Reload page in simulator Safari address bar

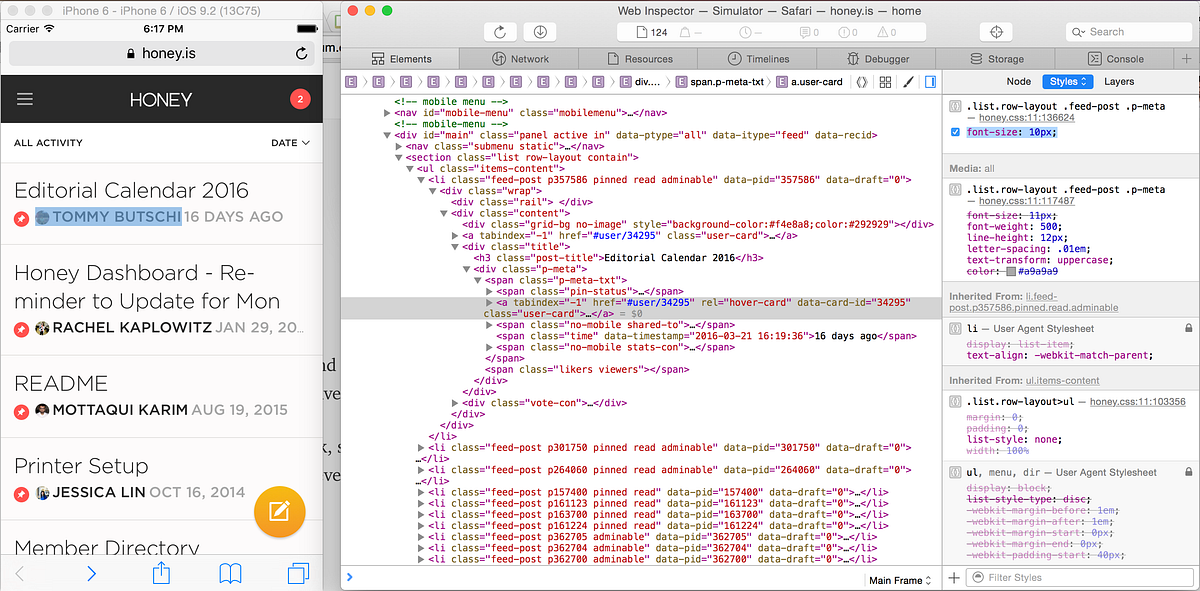tap(303, 54)
